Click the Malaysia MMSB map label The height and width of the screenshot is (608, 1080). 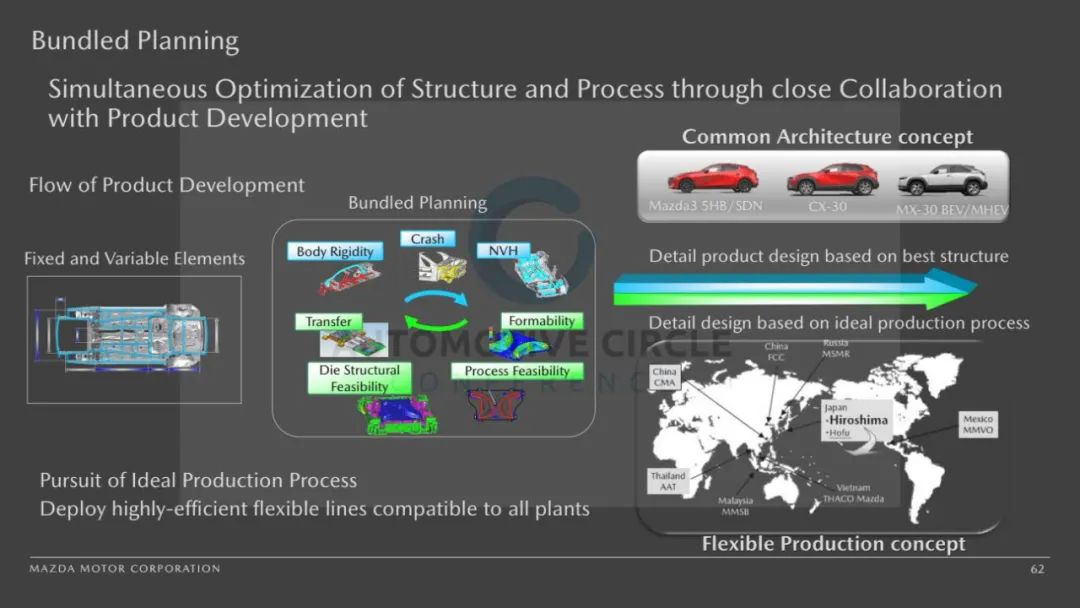(735, 506)
